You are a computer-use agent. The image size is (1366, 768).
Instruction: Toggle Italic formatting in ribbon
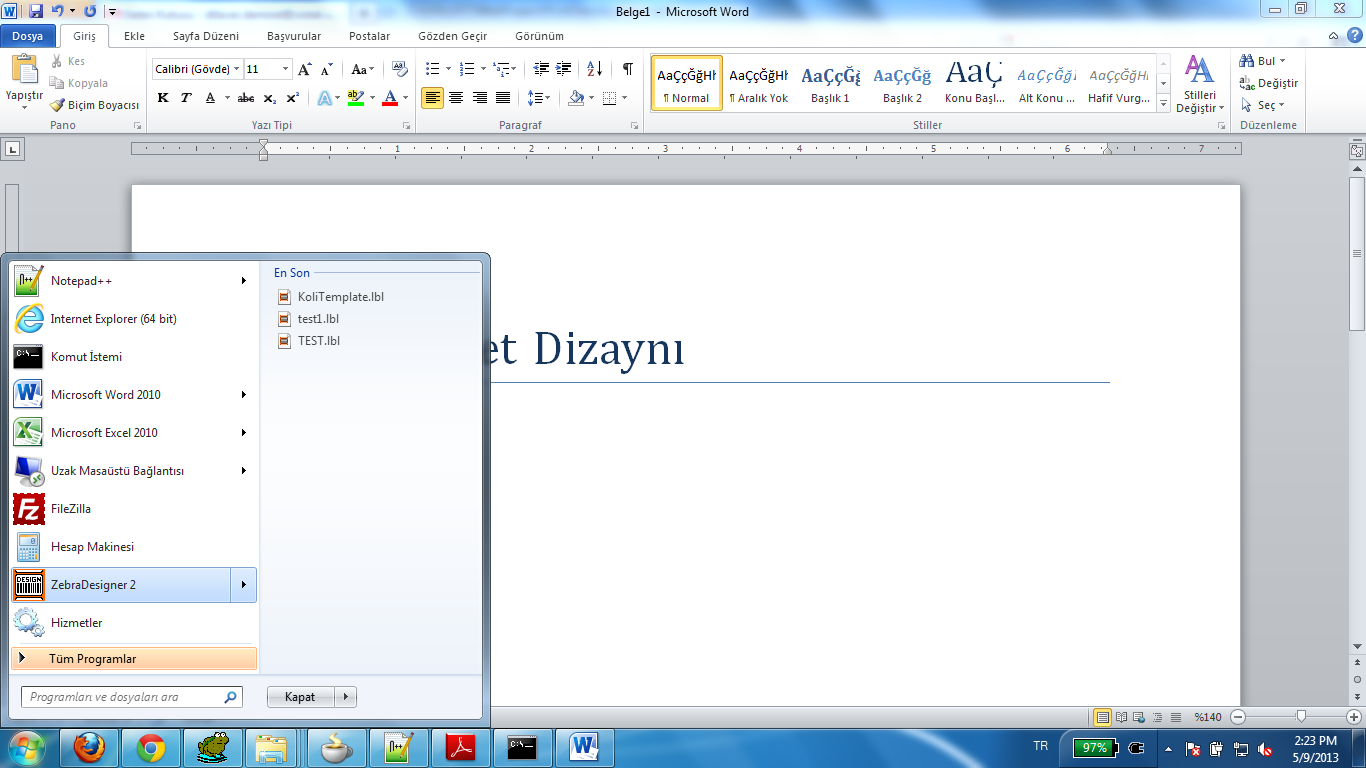tap(187, 98)
